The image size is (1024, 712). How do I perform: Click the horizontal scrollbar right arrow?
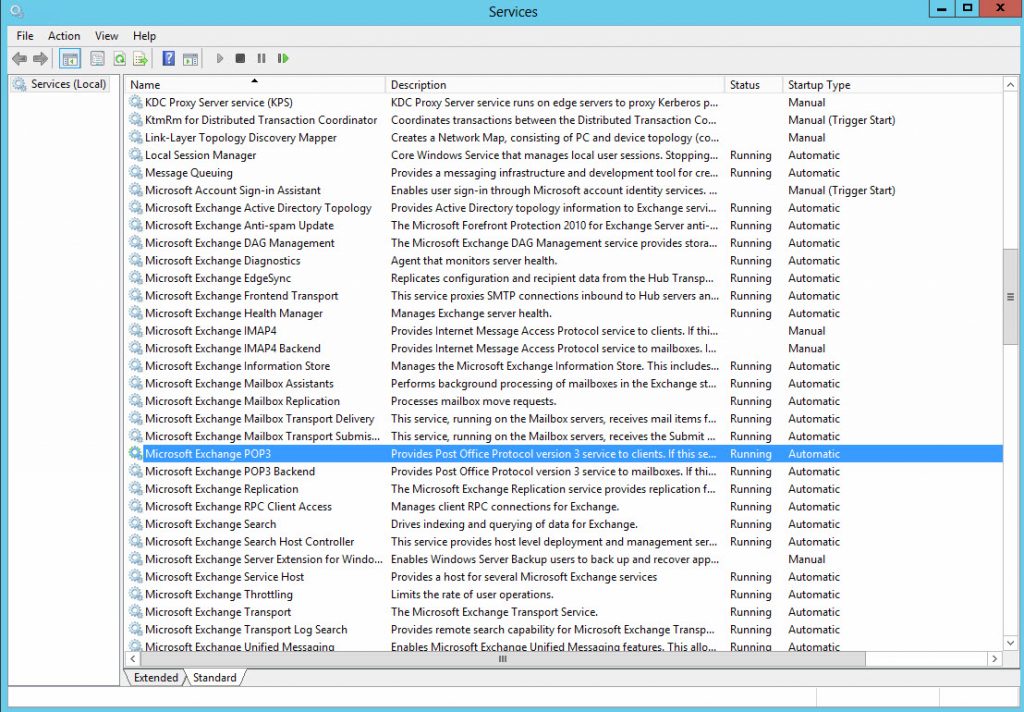click(995, 659)
